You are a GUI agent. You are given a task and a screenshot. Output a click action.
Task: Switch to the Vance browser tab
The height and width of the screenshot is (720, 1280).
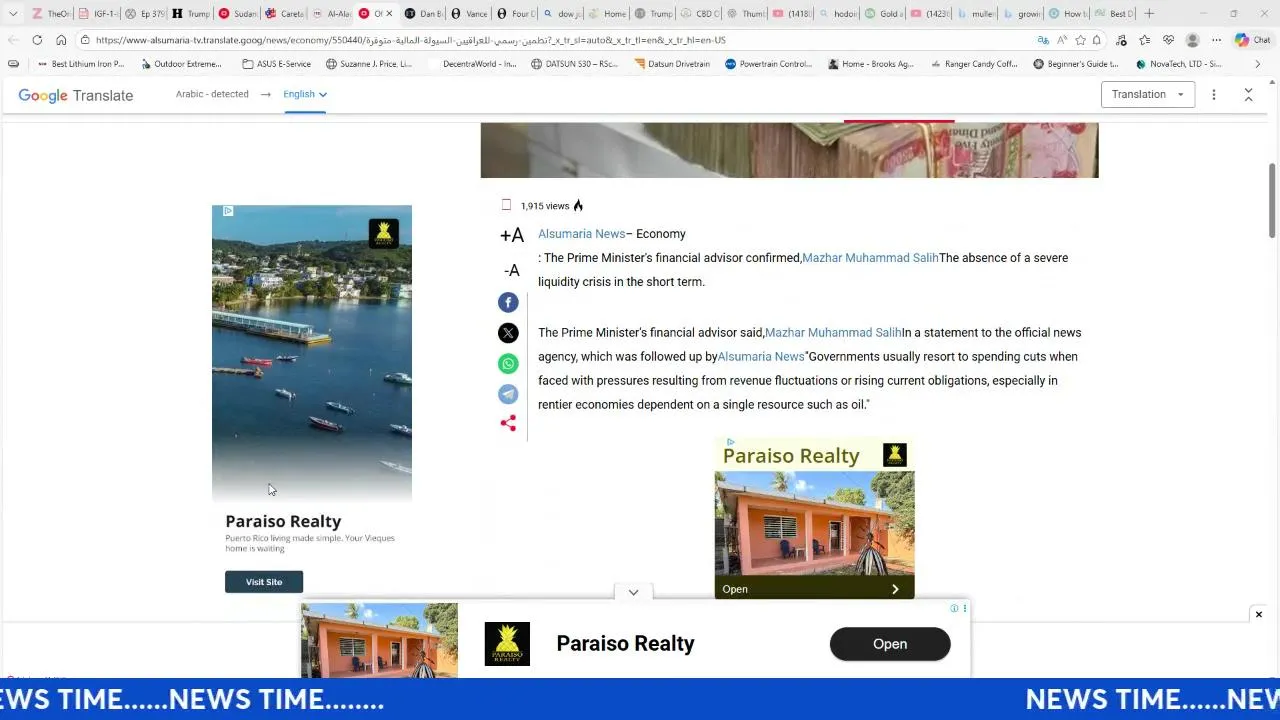click(469, 13)
